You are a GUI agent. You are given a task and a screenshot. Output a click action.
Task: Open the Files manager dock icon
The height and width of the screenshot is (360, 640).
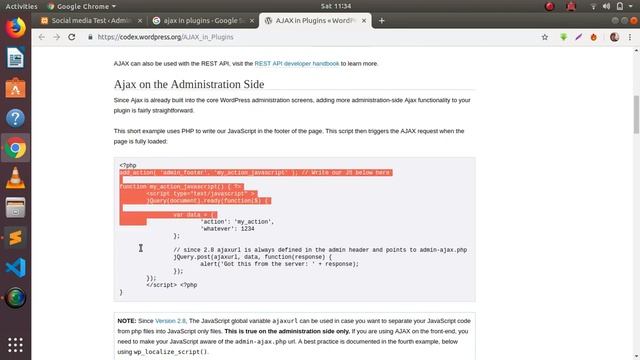16,208
